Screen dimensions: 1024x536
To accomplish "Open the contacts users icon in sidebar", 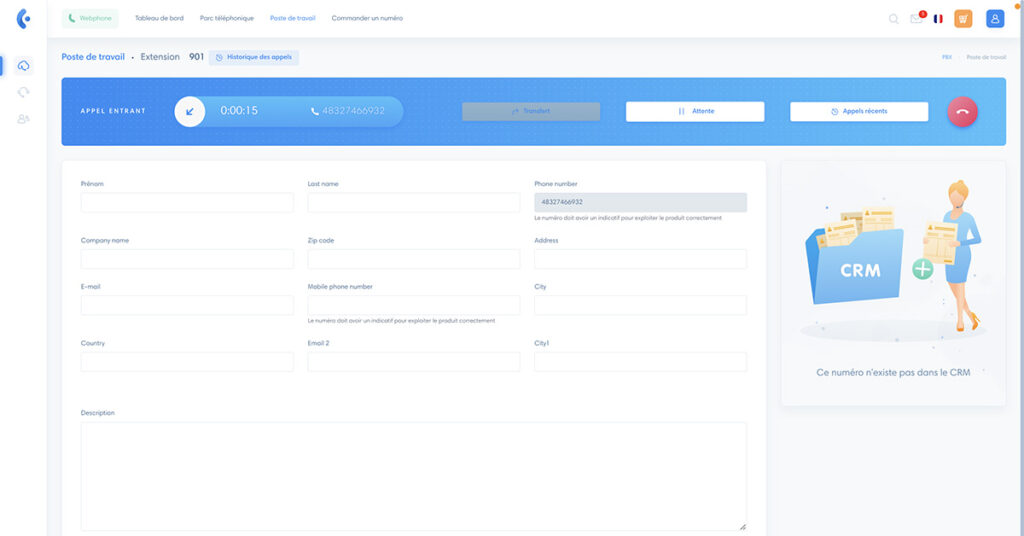I will (24, 119).
